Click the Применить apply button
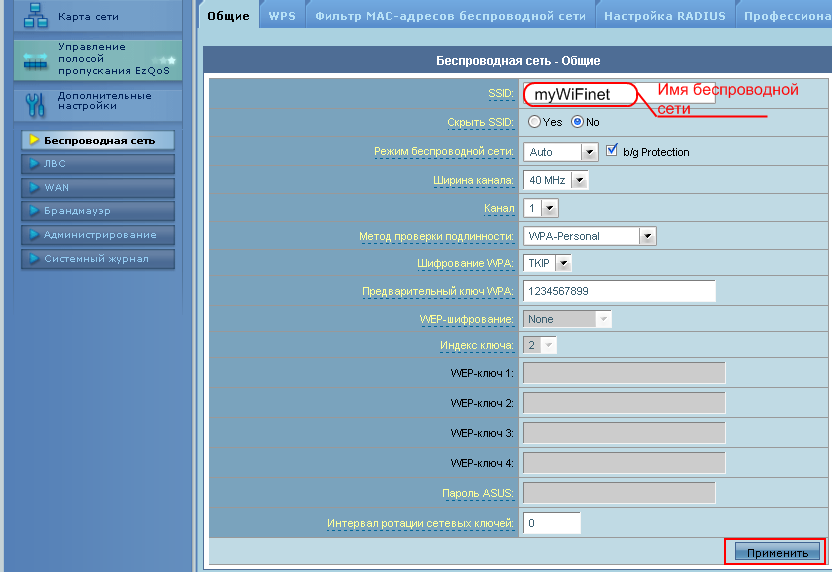The width and height of the screenshot is (832, 572). pos(777,553)
